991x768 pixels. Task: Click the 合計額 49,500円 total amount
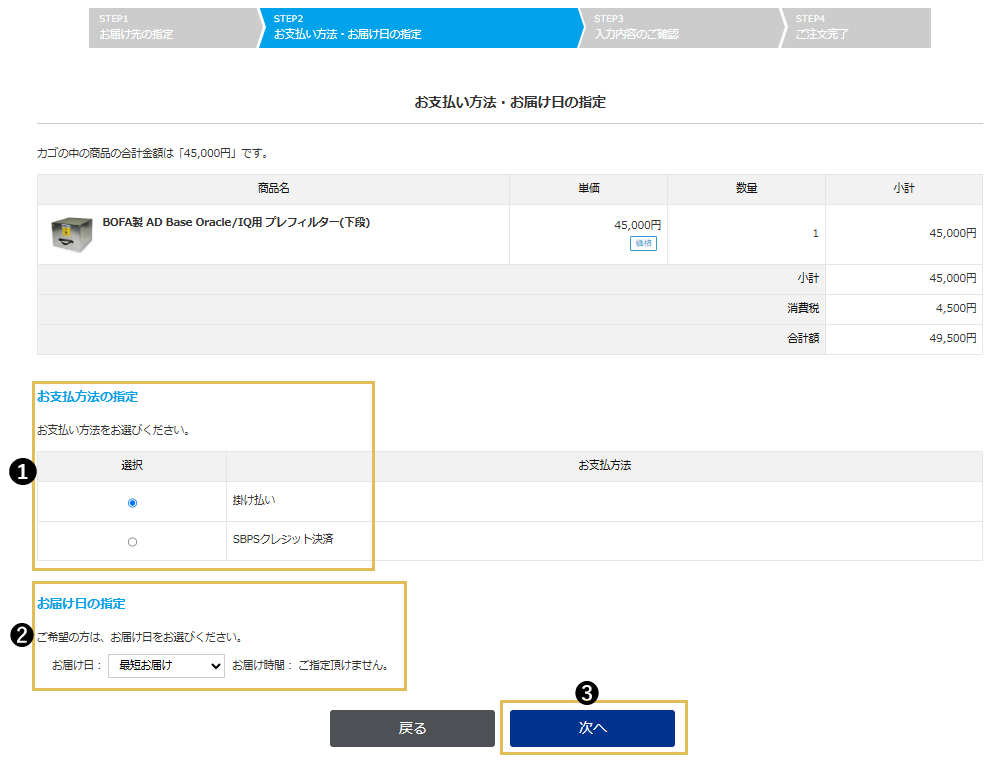tap(953, 339)
